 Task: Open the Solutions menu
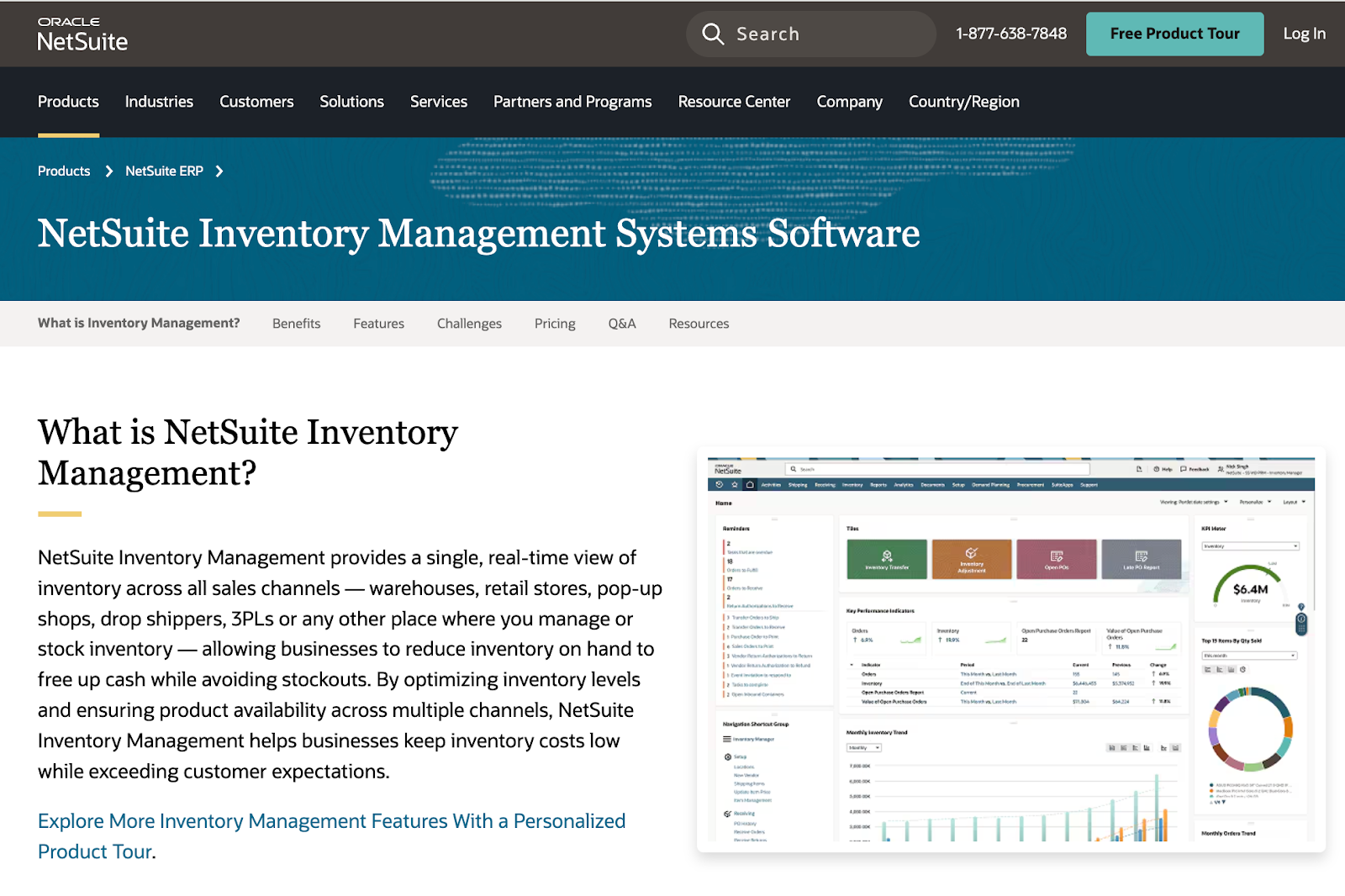(x=351, y=102)
